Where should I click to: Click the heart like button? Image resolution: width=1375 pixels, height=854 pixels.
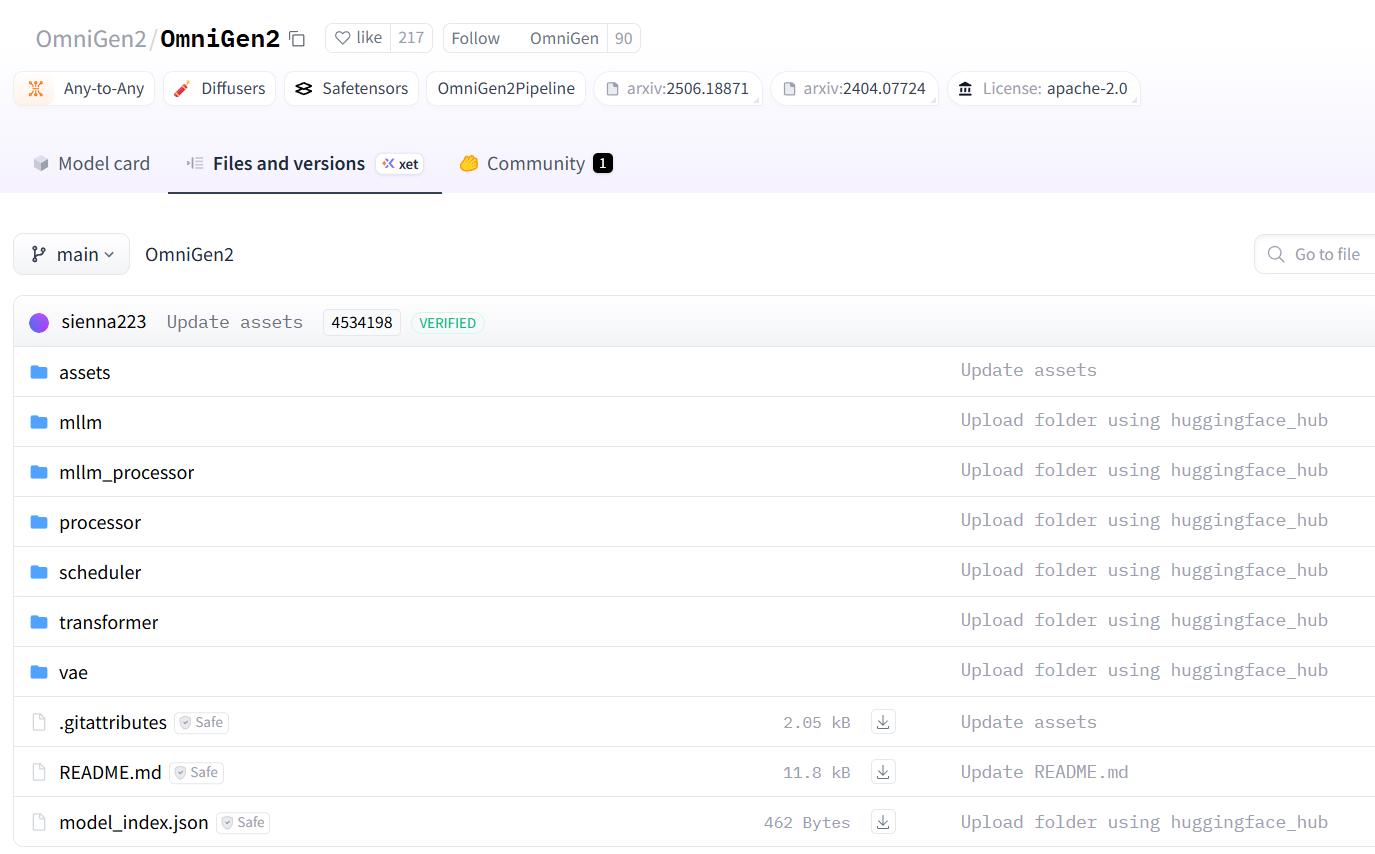[x=358, y=38]
